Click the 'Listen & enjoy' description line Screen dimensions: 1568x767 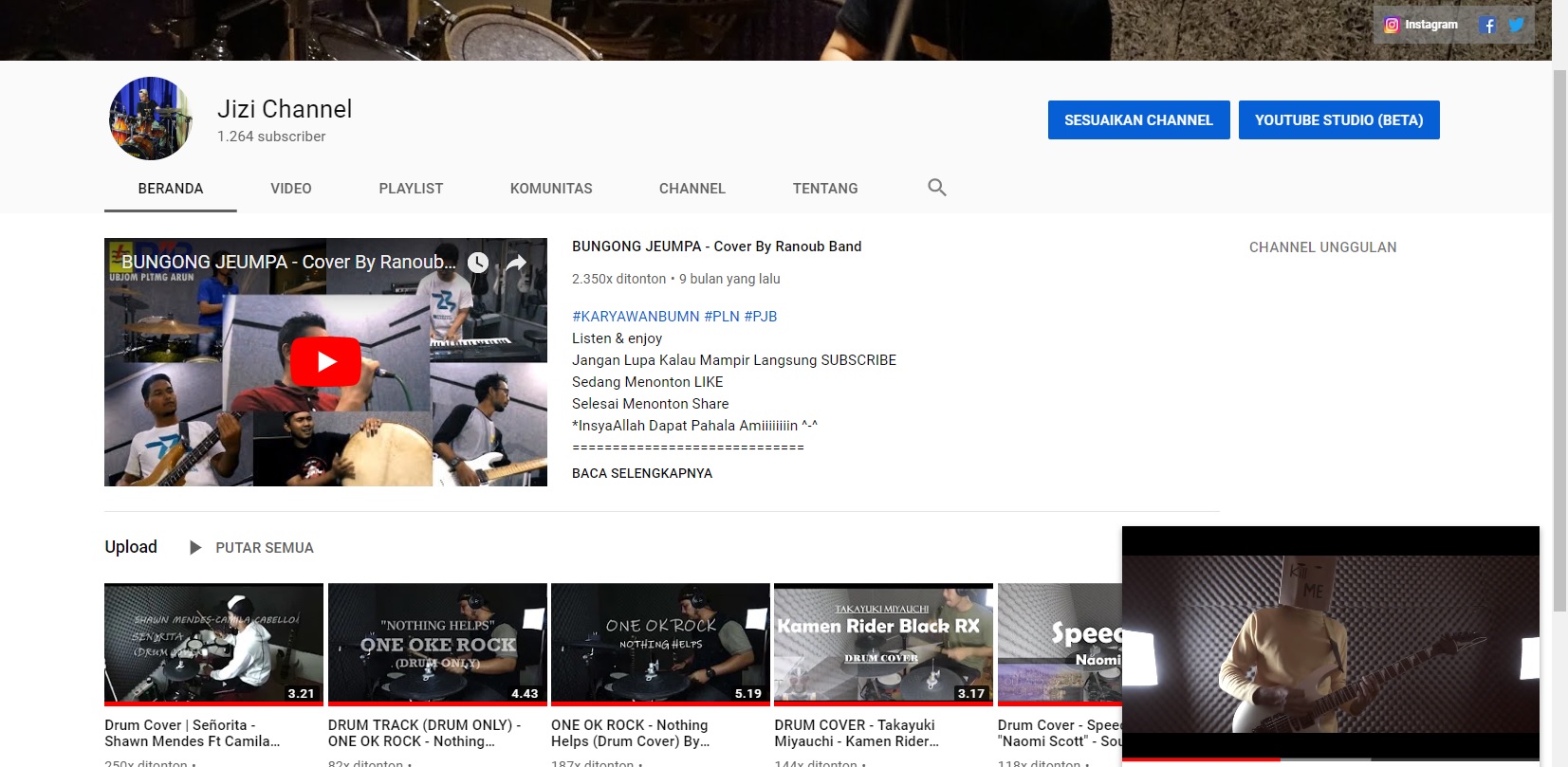pyautogui.click(x=618, y=338)
